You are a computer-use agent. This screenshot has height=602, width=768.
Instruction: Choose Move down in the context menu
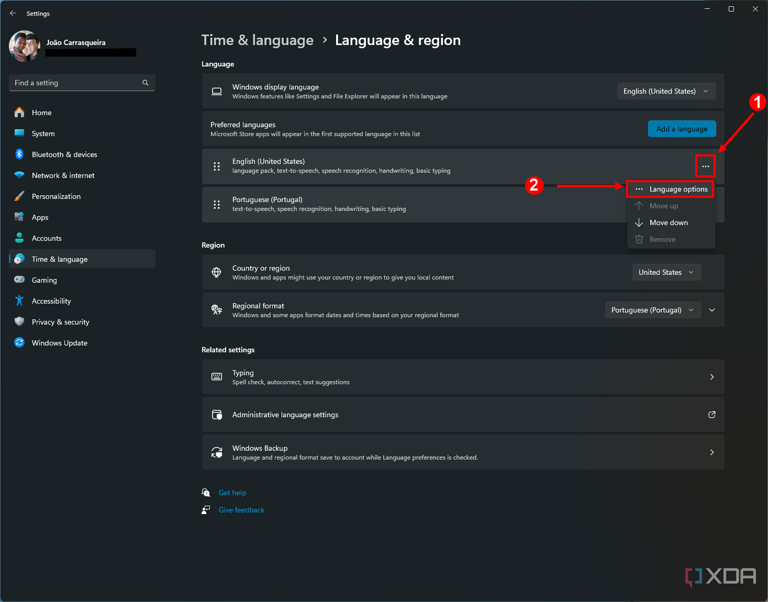(x=668, y=223)
